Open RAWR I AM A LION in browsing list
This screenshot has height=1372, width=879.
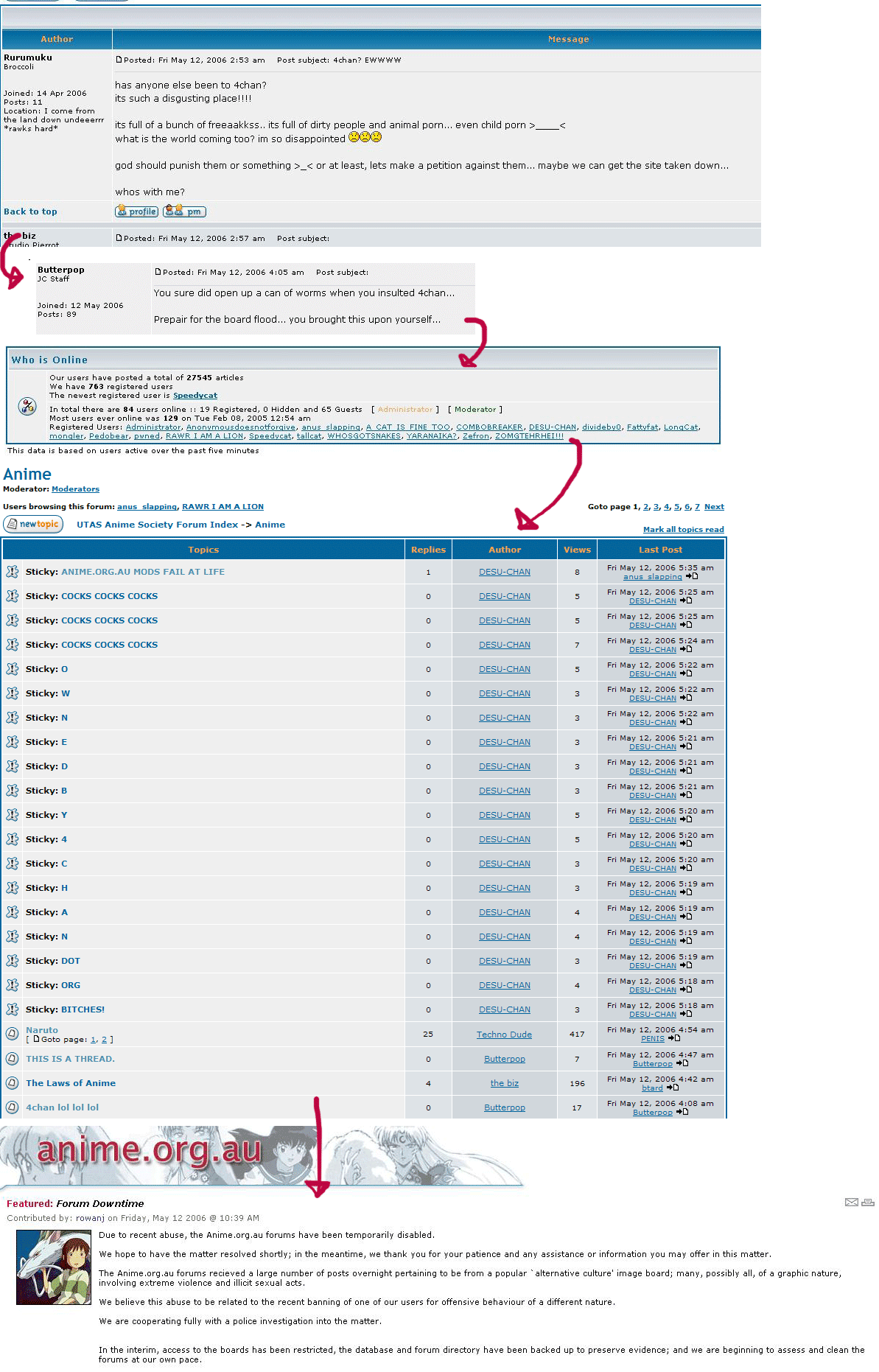pyautogui.click(x=223, y=507)
